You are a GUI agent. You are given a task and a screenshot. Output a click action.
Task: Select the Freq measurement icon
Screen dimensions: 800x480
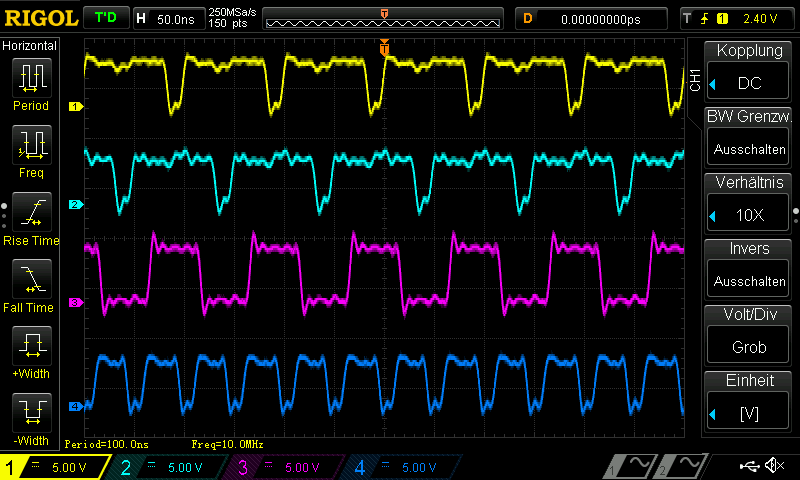[30, 145]
